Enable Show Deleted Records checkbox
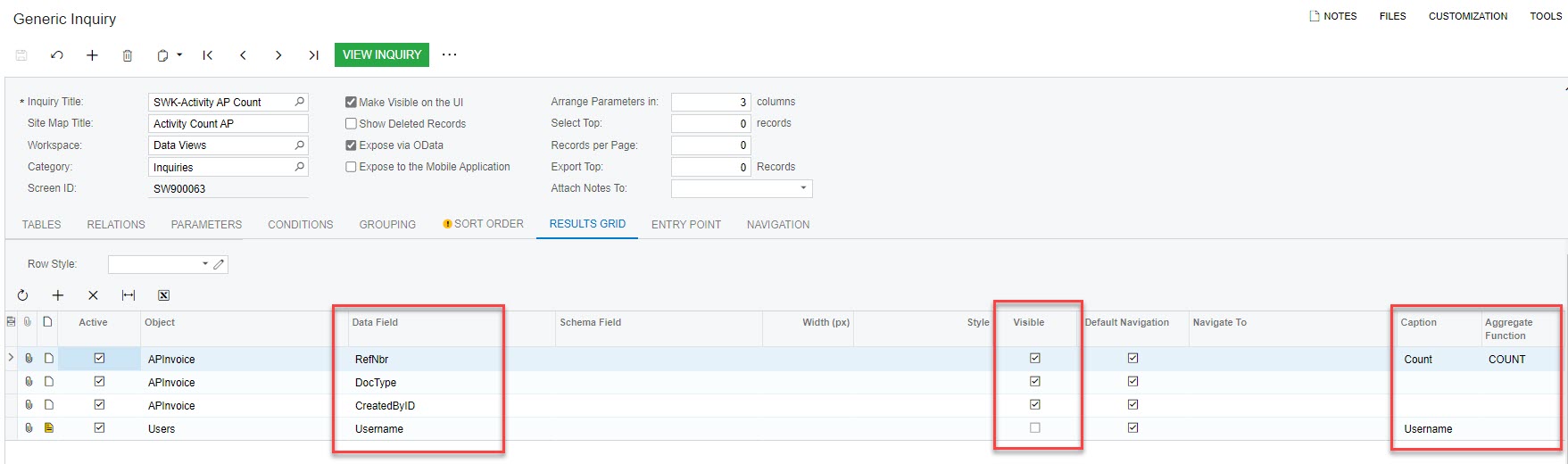This screenshot has width=1568, height=464. [351, 123]
